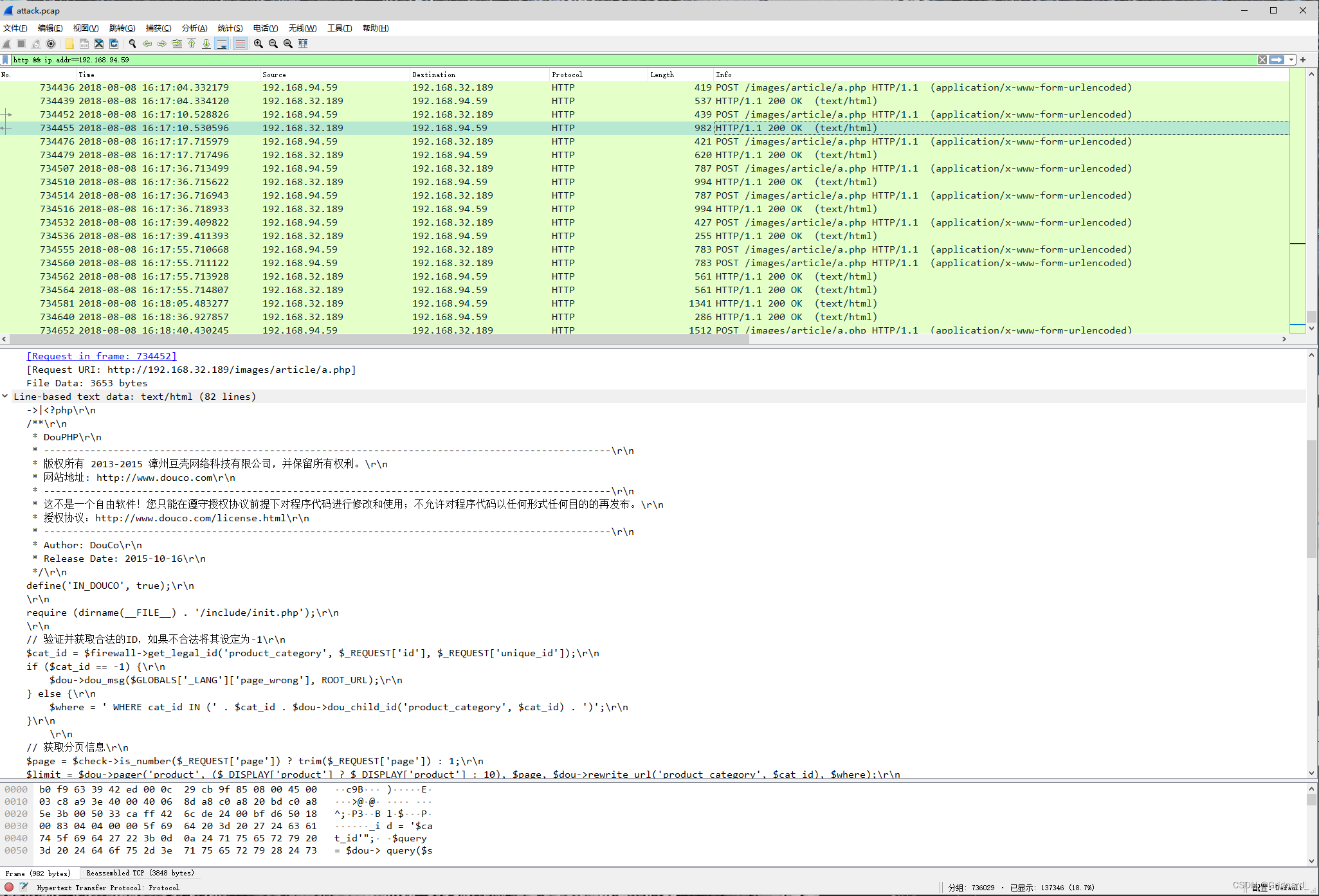Reset text to normal size

click(288, 44)
